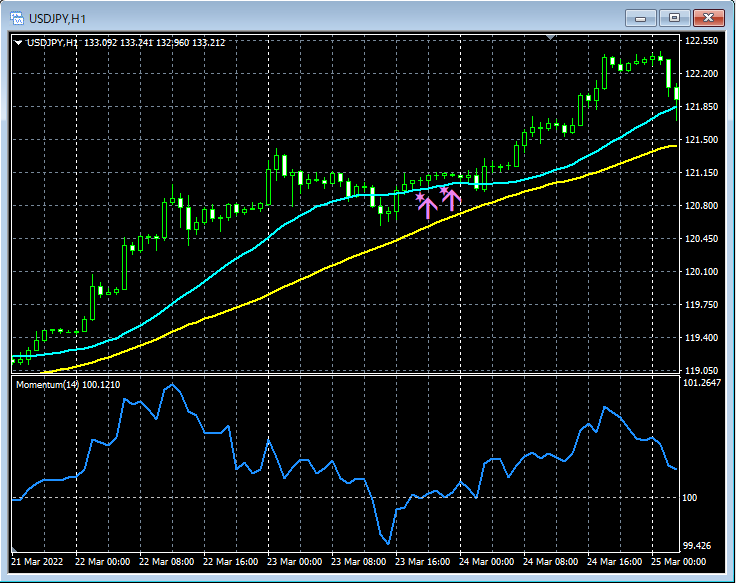Close the USDJPY,H1 chart window
This screenshot has width=737, height=583.
point(708,18)
